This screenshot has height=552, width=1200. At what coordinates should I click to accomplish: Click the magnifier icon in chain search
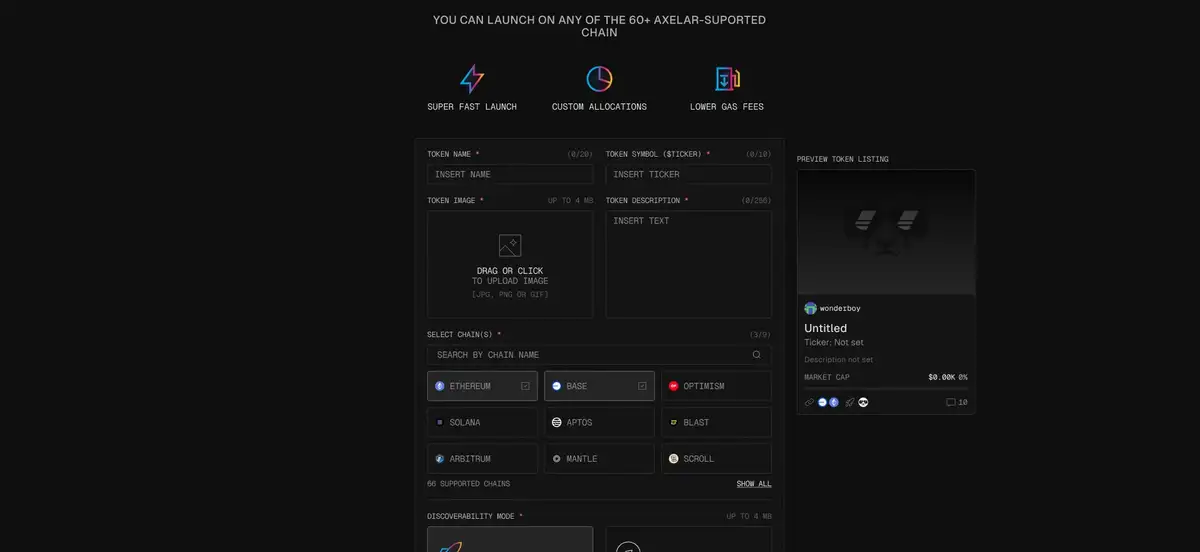(x=757, y=355)
